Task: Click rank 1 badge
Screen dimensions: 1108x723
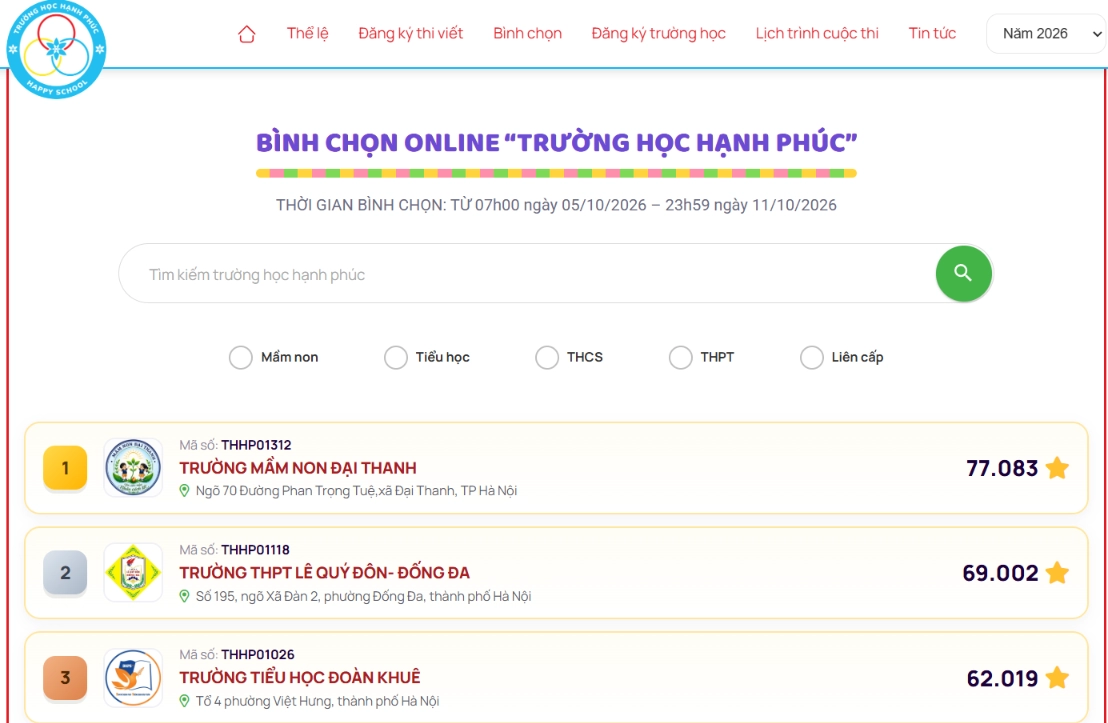Action: tap(65, 468)
